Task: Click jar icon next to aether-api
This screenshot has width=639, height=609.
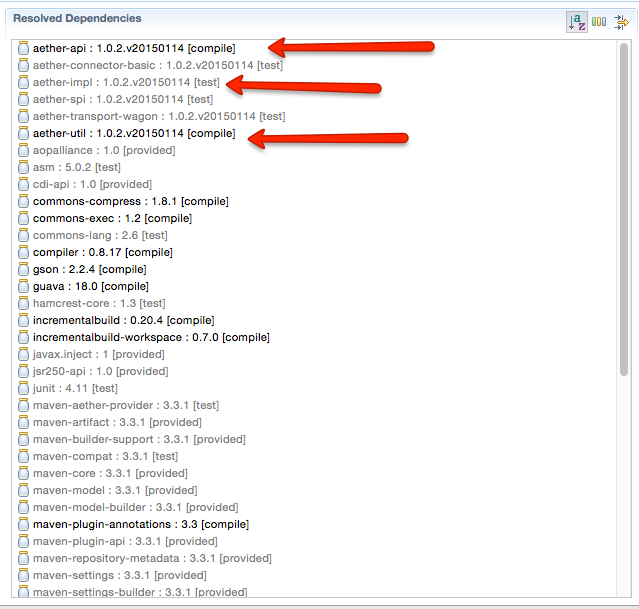Action: [x=24, y=48]
